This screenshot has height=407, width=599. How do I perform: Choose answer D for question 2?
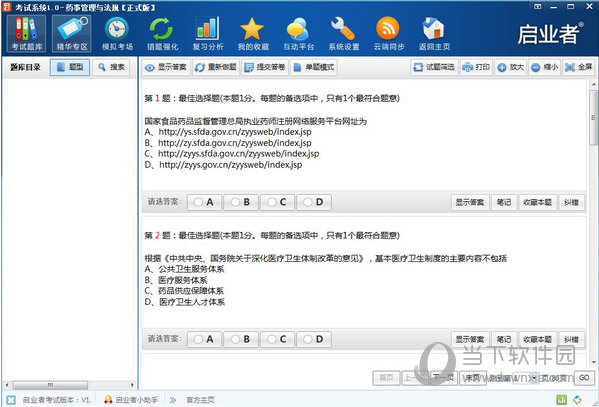tap(314, 339)
